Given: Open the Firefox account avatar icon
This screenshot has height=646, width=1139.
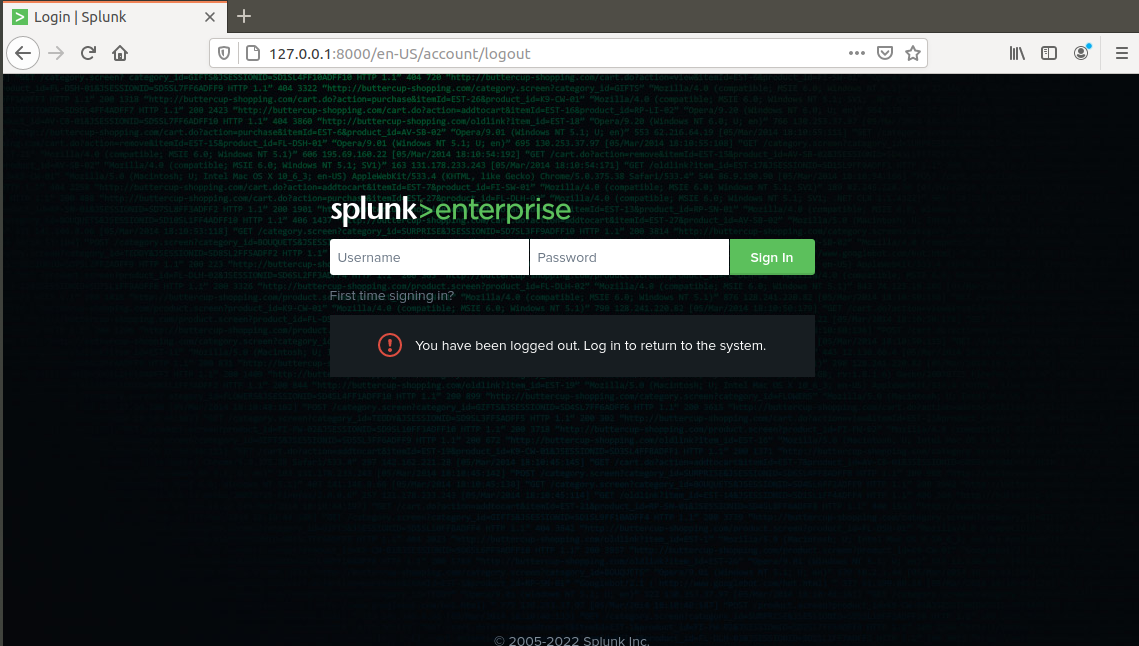Looking at the screenshot, I should pyautogui.click(x=1082, y=53).
